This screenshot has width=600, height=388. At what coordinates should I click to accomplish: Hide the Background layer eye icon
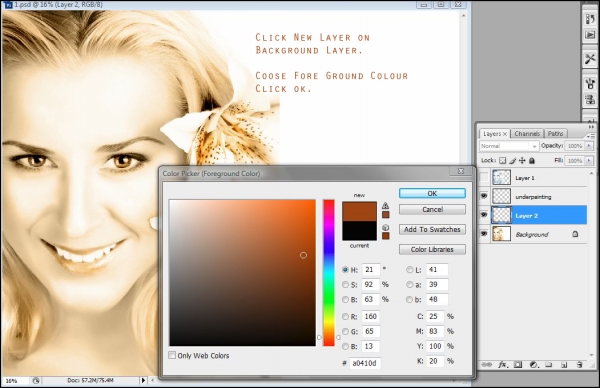pos(484,234)
